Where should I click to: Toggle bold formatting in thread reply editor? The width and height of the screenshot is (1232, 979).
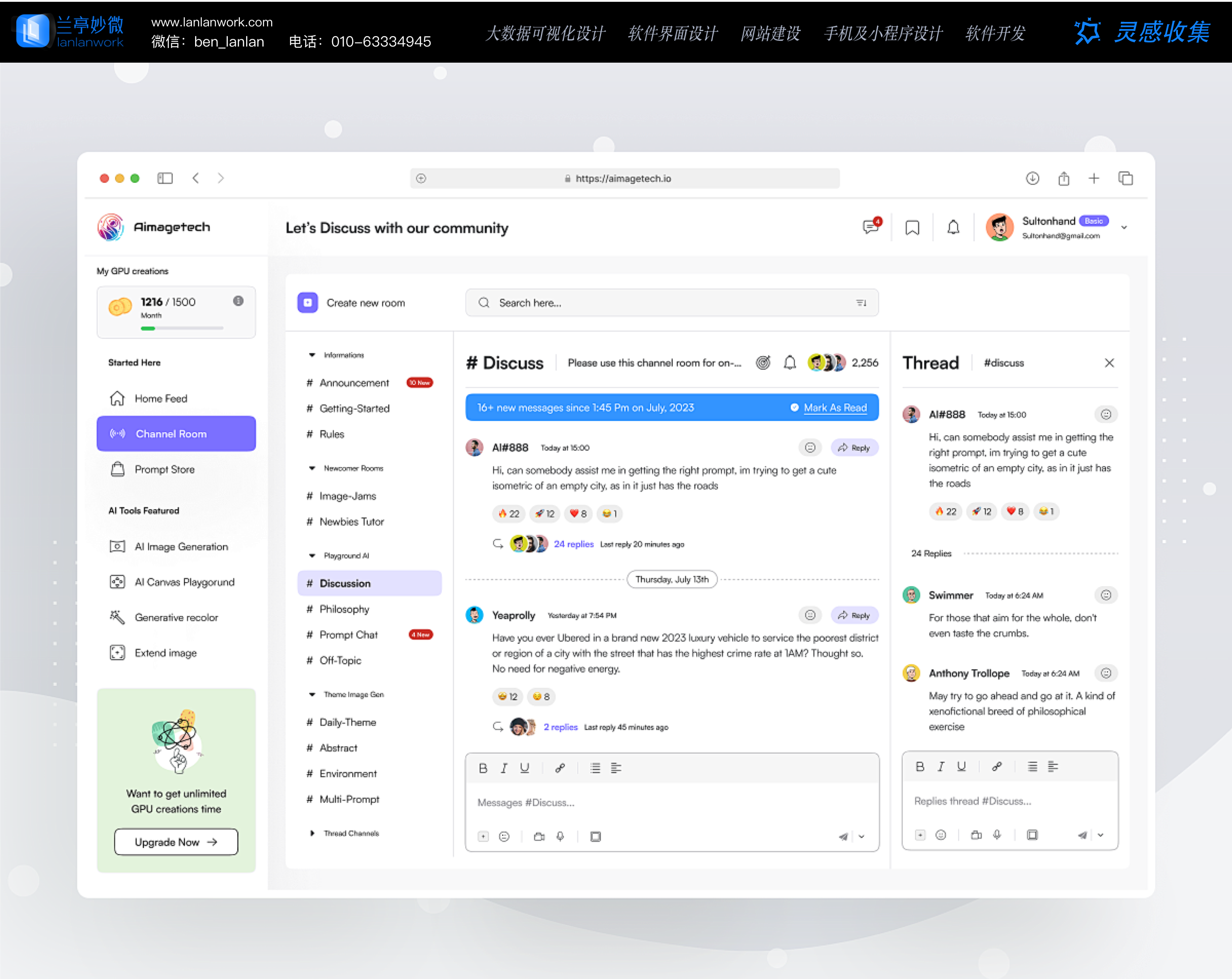point(920,766)
